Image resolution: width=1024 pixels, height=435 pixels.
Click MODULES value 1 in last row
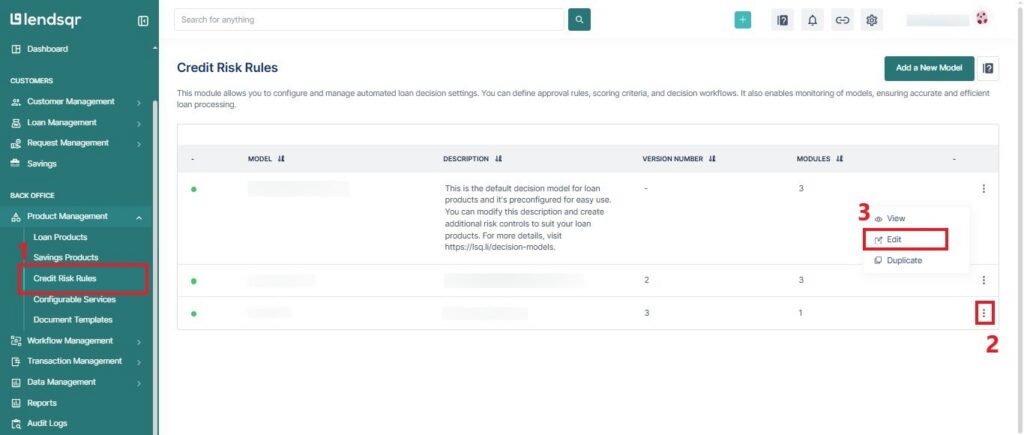click(800, 314)
